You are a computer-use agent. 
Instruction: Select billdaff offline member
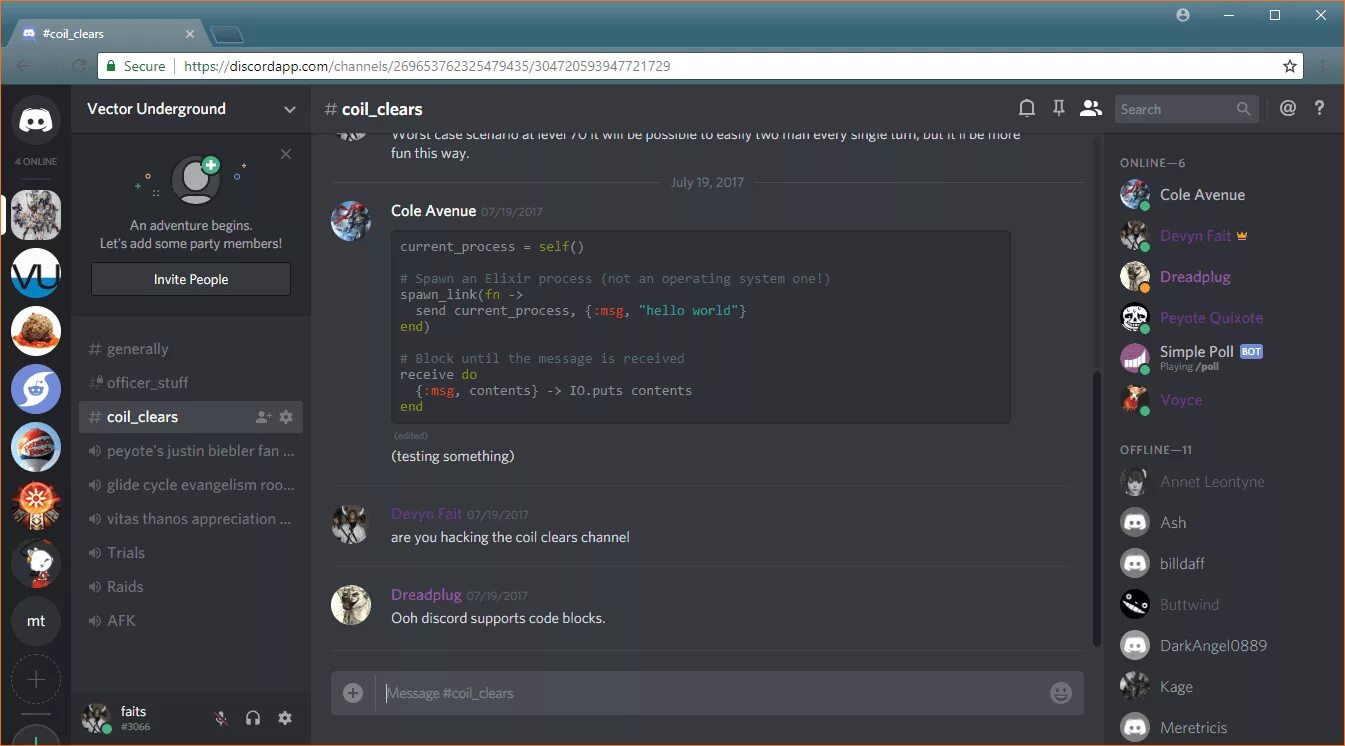(x=1222, y=564)
